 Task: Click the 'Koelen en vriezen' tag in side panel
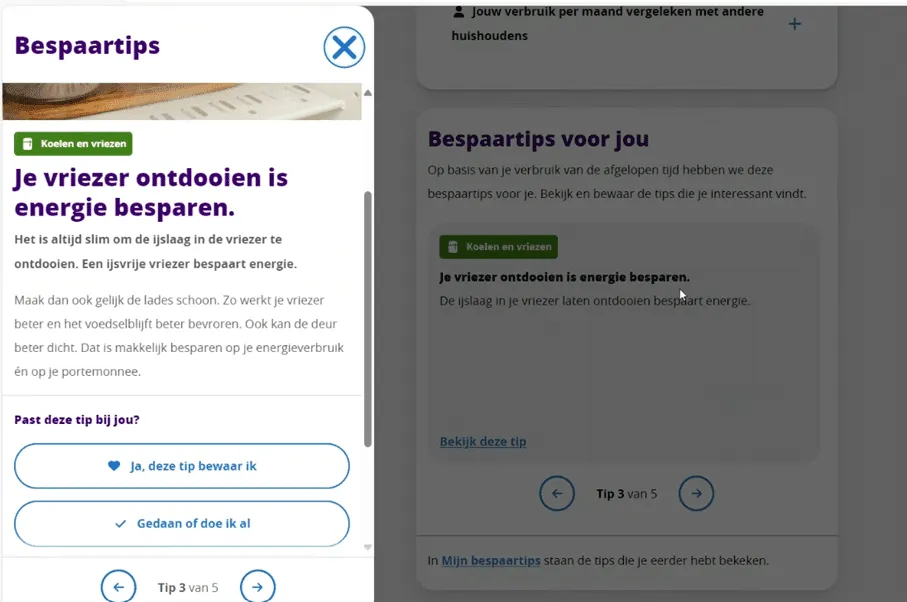pos(73,144)
